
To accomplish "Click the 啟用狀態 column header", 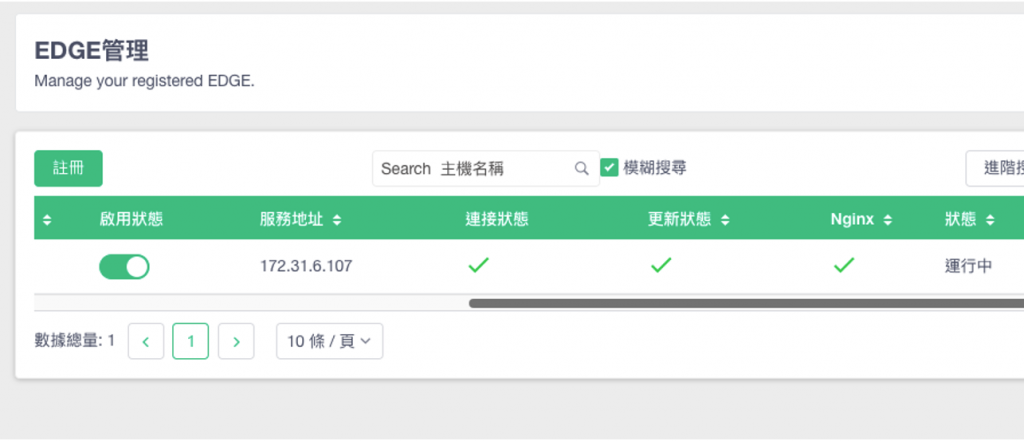I will tap(131, 220).
